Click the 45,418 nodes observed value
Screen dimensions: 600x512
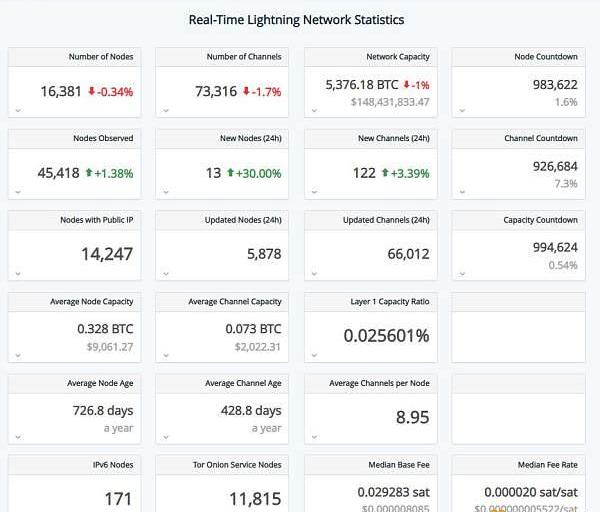59,173
